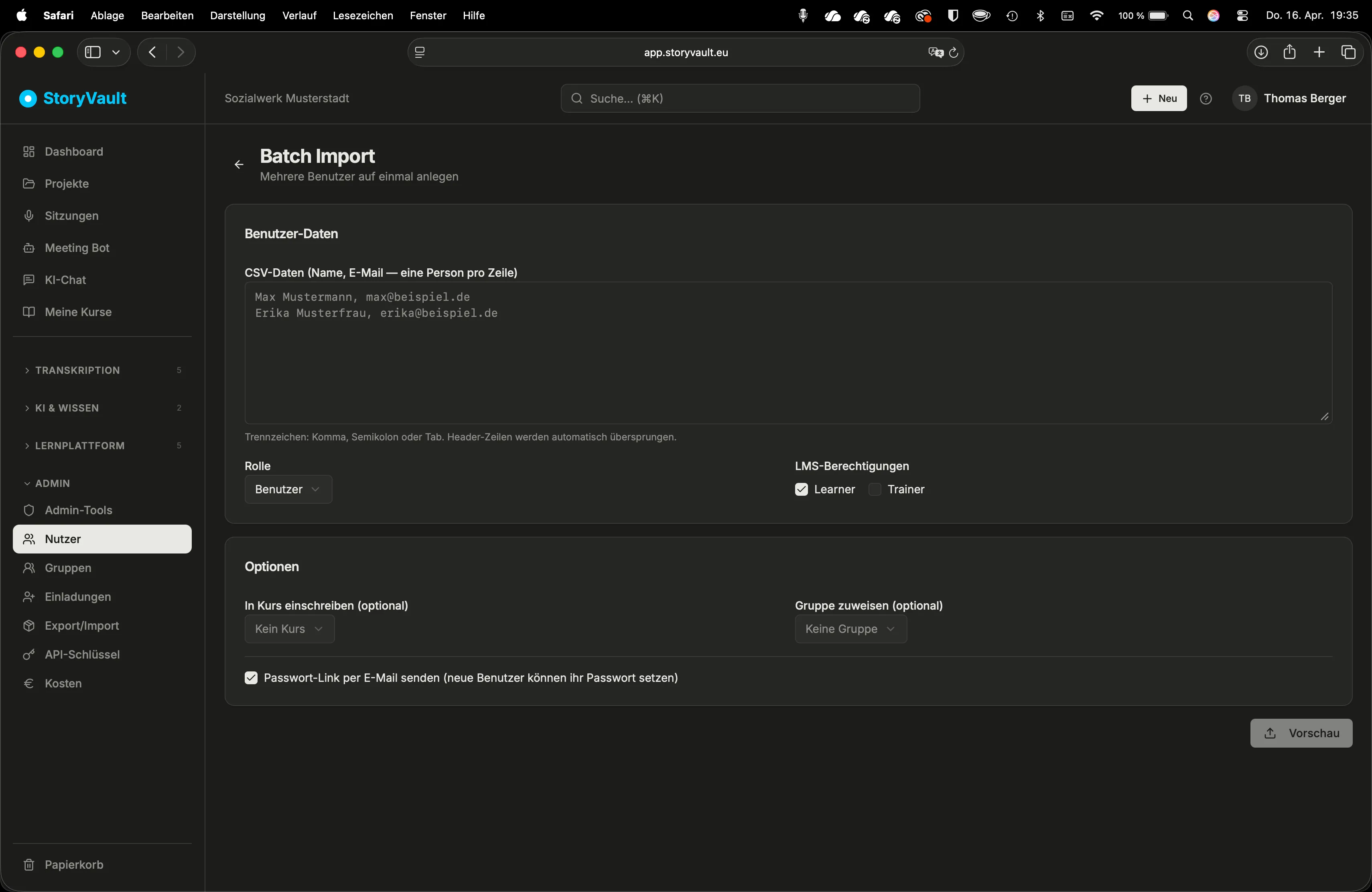This screenshot has width=1372, height=892.
Task: Expand the TRANSKRIPTION section
Action: tap(102, 370)
